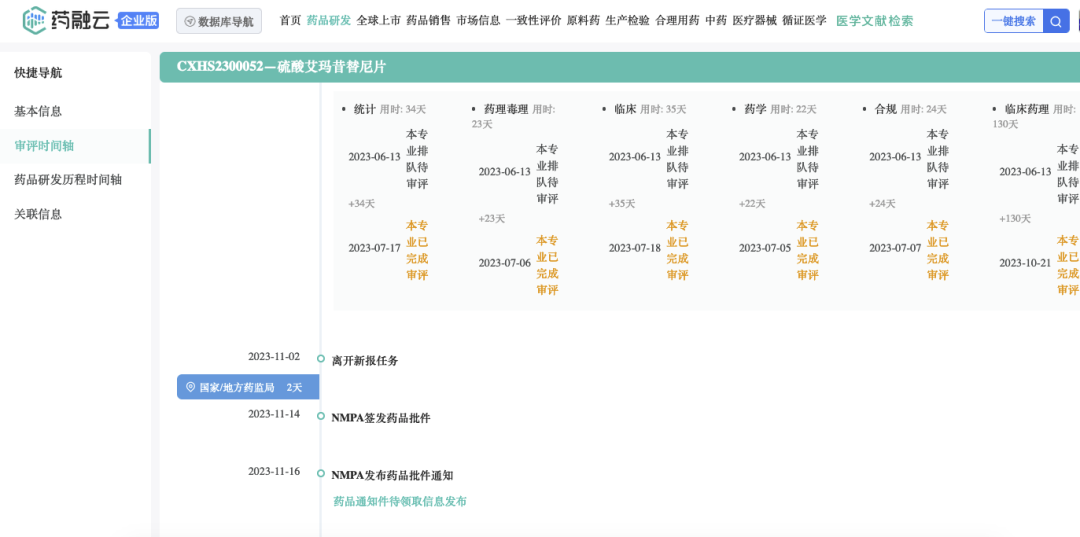The width and height of the screenshot is (1080, 537).
Task: Jump to 基本信息 in quick navigation
Action: click(x=38, y=111)
